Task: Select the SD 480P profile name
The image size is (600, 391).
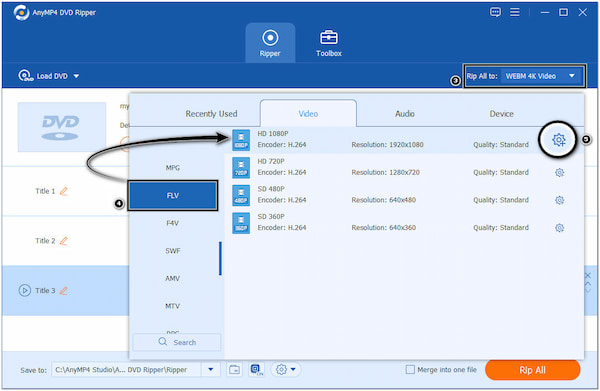Action: point(271,189)
